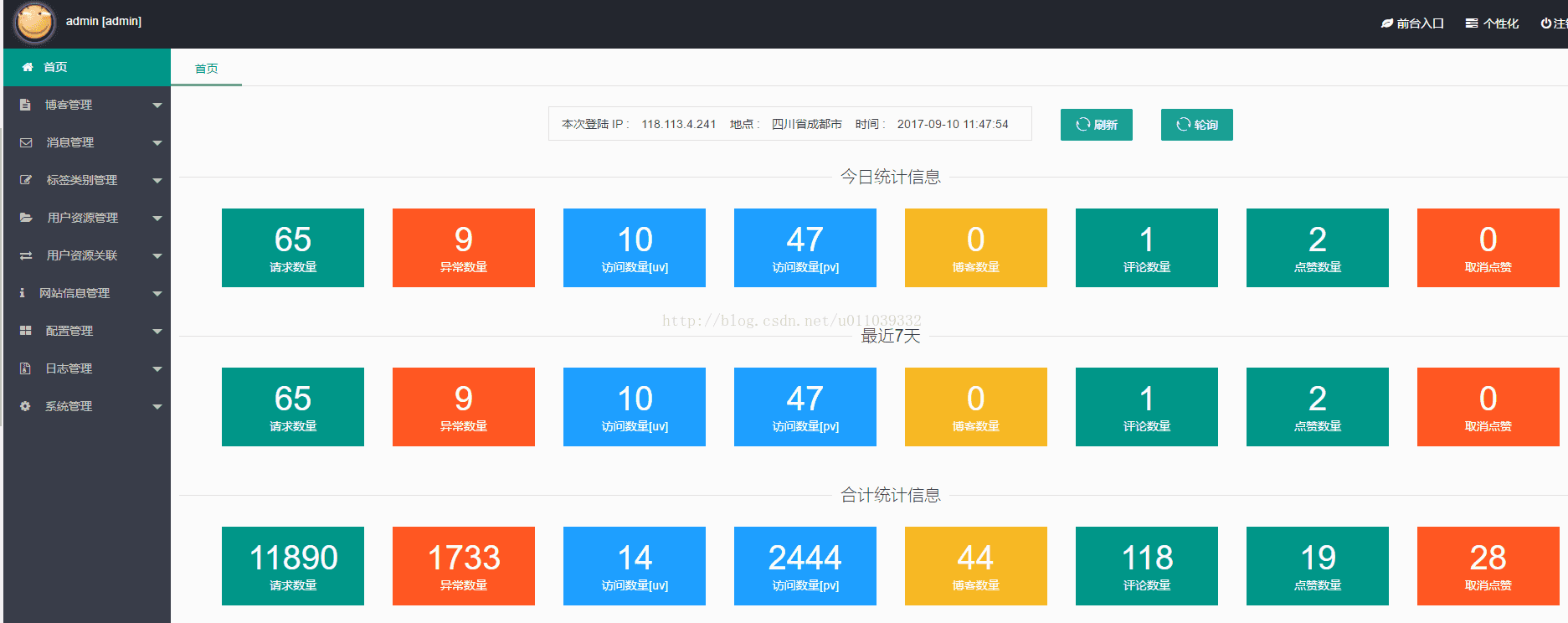Image resolution: width=1568 pixels, height=623 pixels.
Task: Expand the 消息管理 dropdown arrow
Action: pyautogui.click(x=157, y=143)
